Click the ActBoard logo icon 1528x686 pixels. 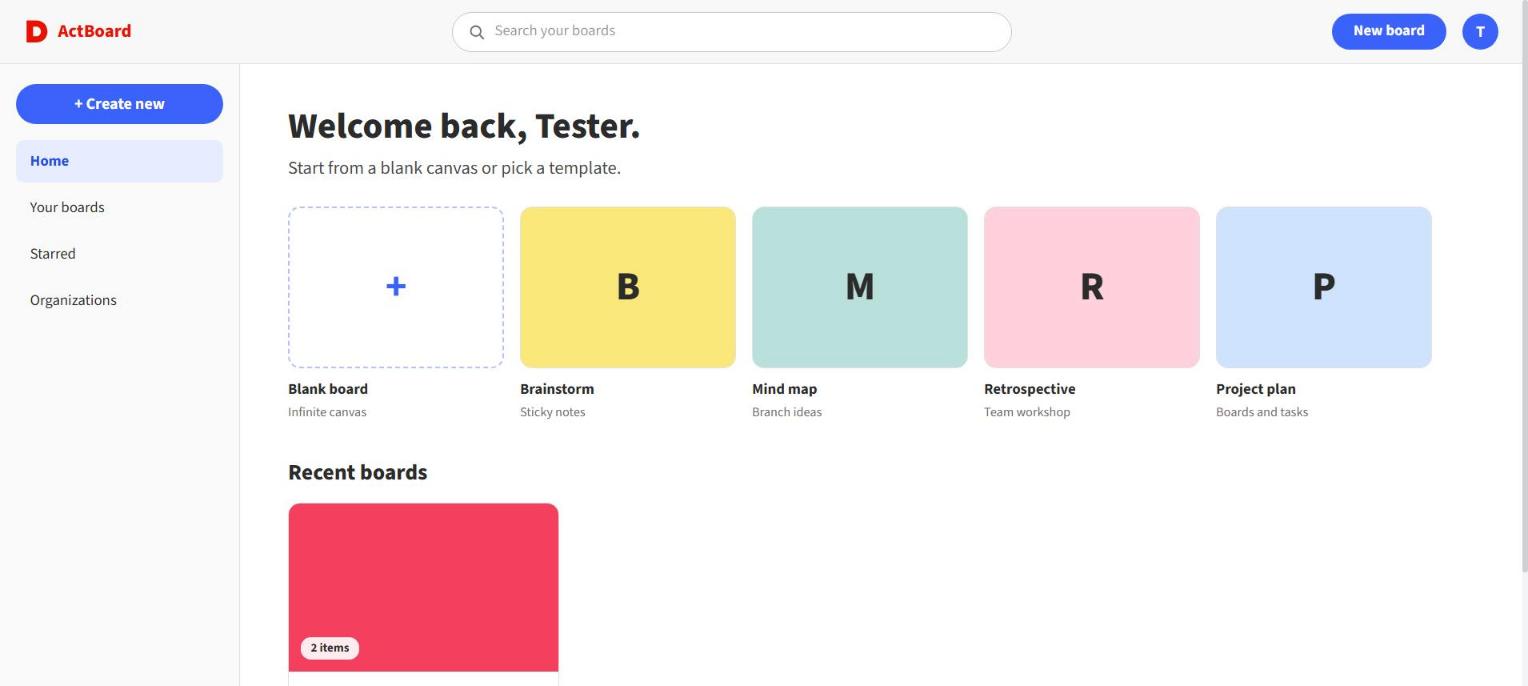tap(36, 32)
